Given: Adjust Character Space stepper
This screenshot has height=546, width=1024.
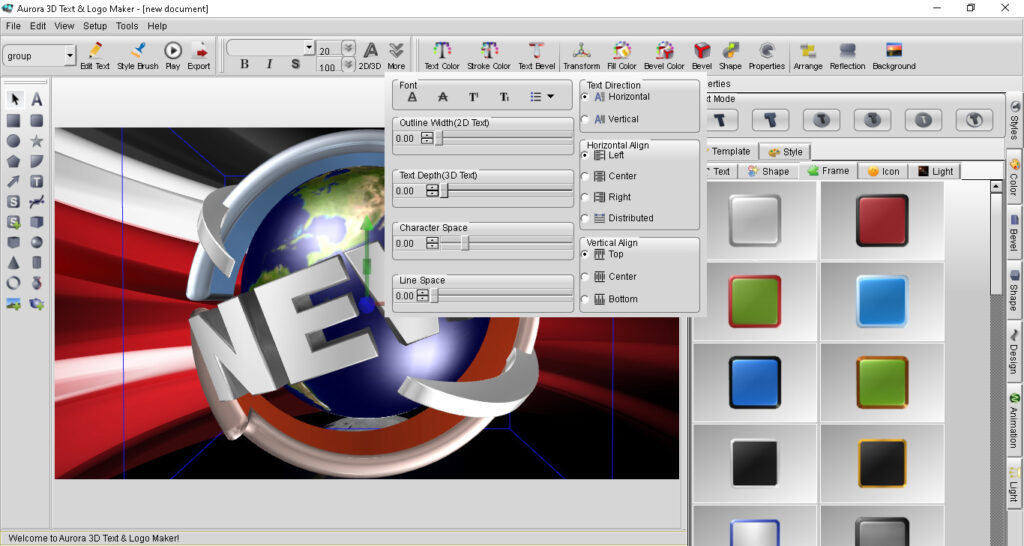Looking at the screenshot, I should click(x=432, y=243).
